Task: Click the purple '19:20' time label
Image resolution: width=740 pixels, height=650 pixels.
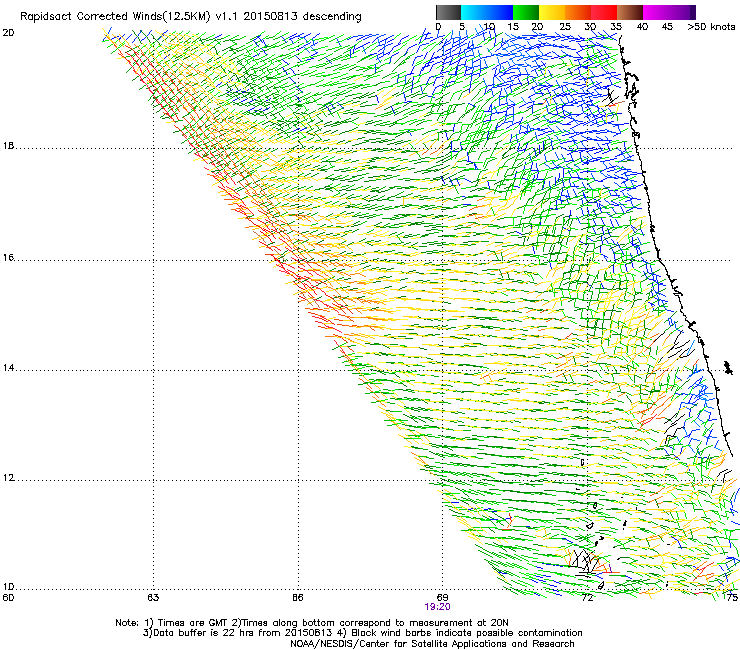Action: click(437, 607)
